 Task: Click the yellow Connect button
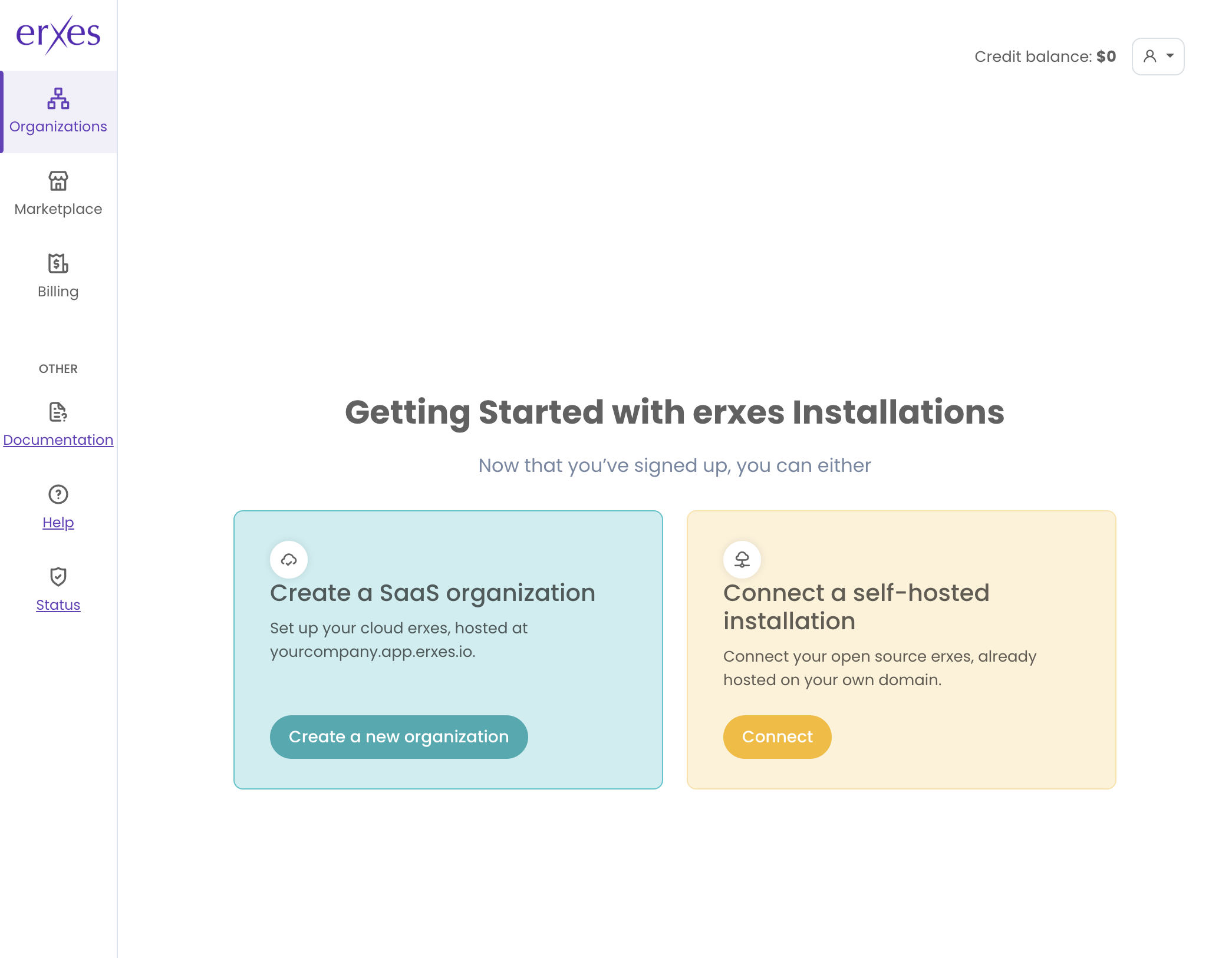point(777,736)
